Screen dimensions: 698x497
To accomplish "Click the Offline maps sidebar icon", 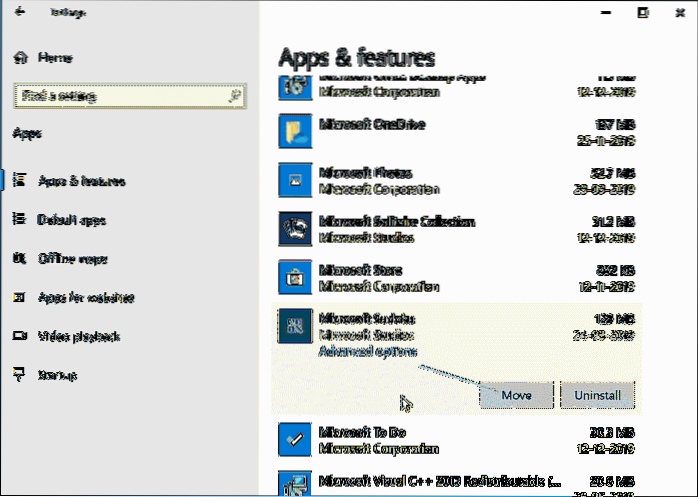I will click(x=19, y=258).
